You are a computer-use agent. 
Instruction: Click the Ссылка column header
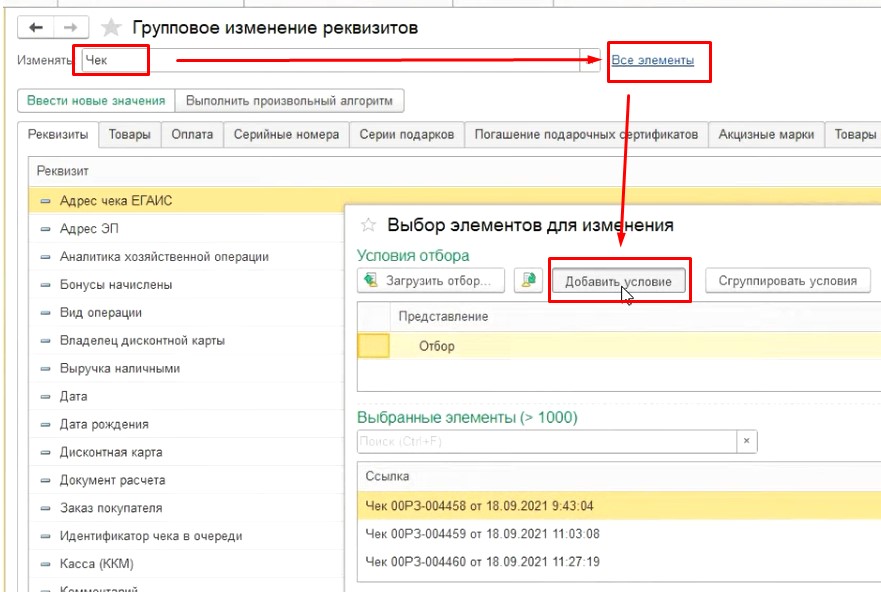tap(619, 476)
